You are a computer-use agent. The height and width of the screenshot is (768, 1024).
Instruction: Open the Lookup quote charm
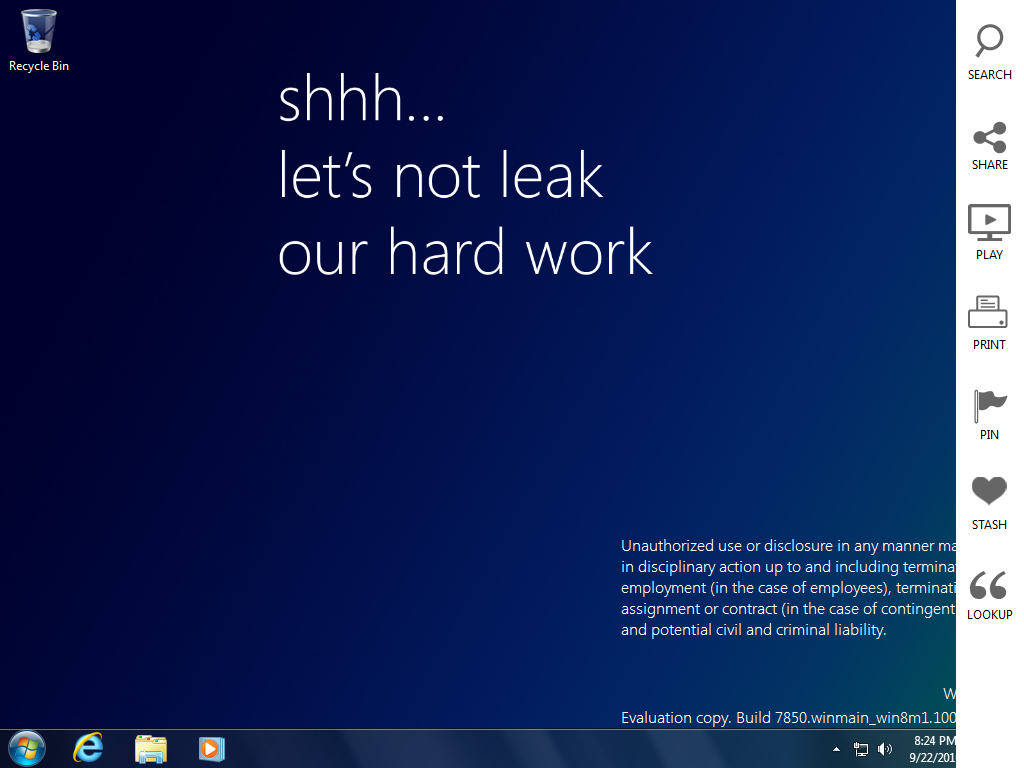[x=989, y=595]
